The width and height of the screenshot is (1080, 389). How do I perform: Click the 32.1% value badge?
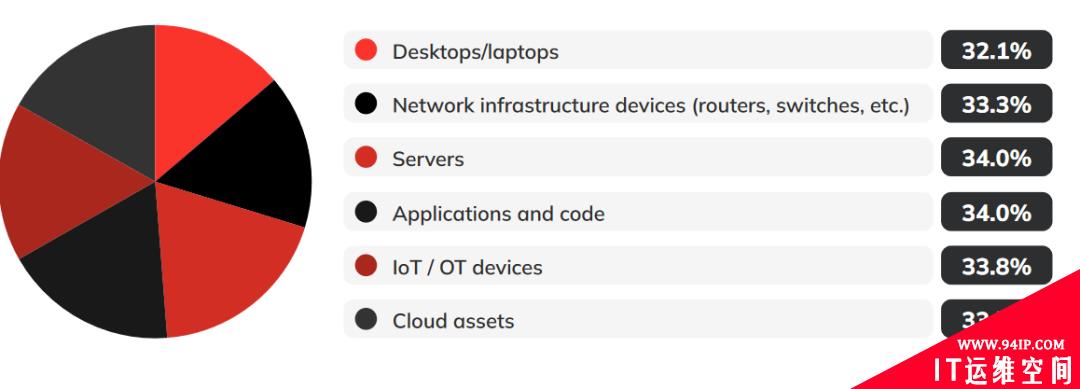pyautogui.click(x=997, y=50)
